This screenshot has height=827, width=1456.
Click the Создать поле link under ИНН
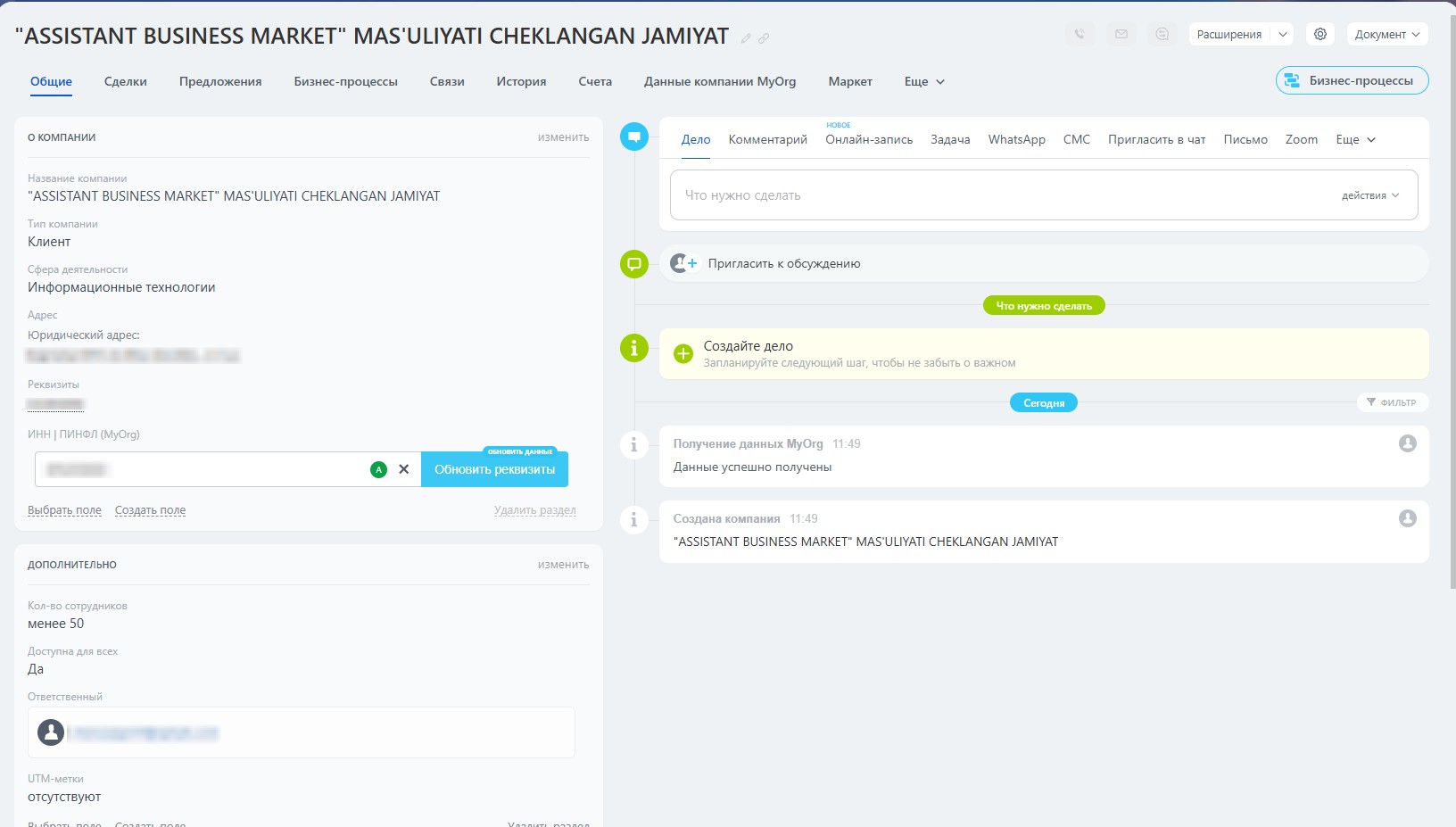150,510
